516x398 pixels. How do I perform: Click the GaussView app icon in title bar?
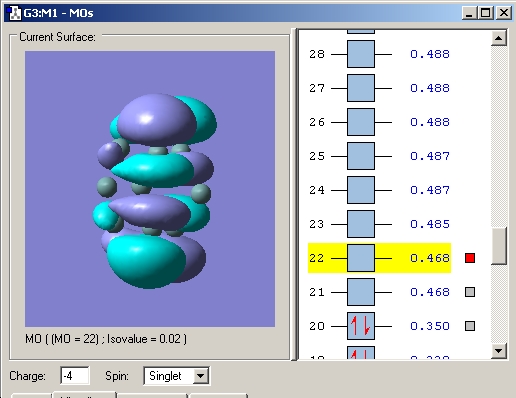(14, 13)
